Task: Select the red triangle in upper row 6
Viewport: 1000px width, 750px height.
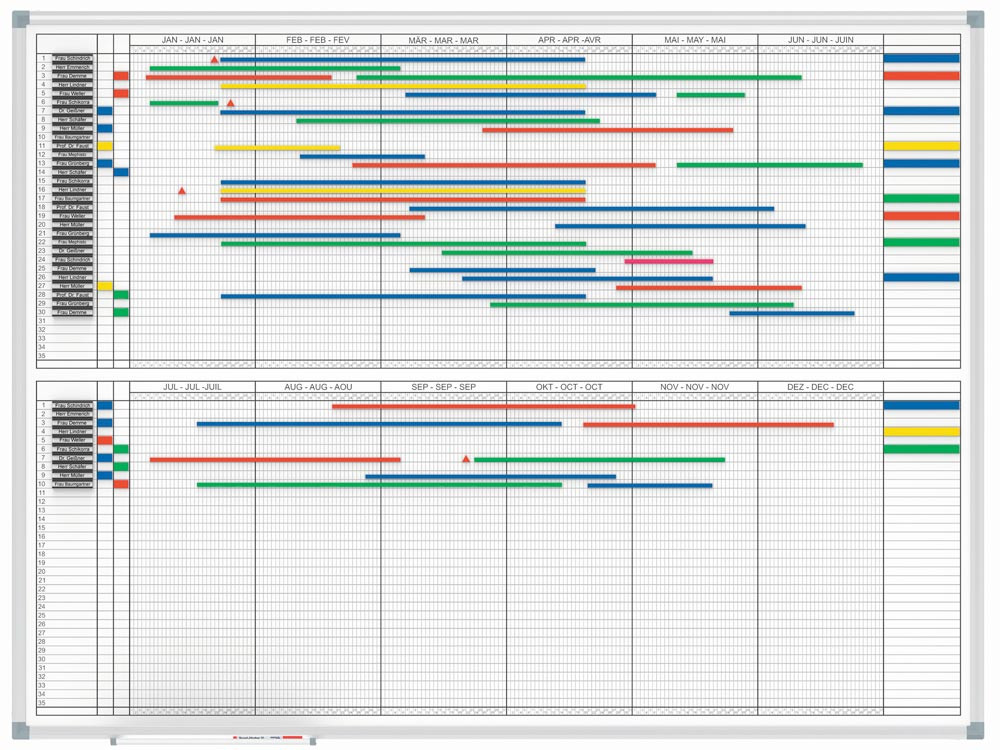Action: tap(231, 103)
